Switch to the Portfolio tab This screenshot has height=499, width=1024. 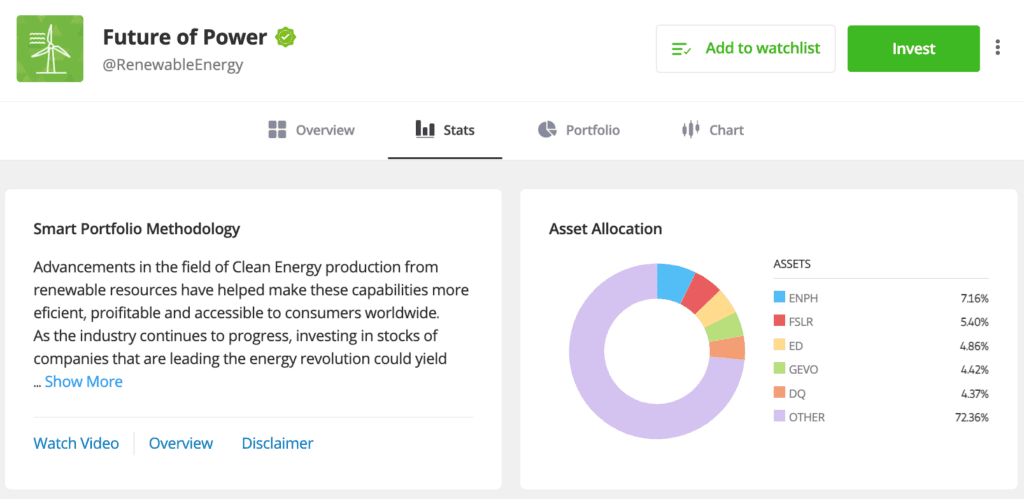[592, 130]
